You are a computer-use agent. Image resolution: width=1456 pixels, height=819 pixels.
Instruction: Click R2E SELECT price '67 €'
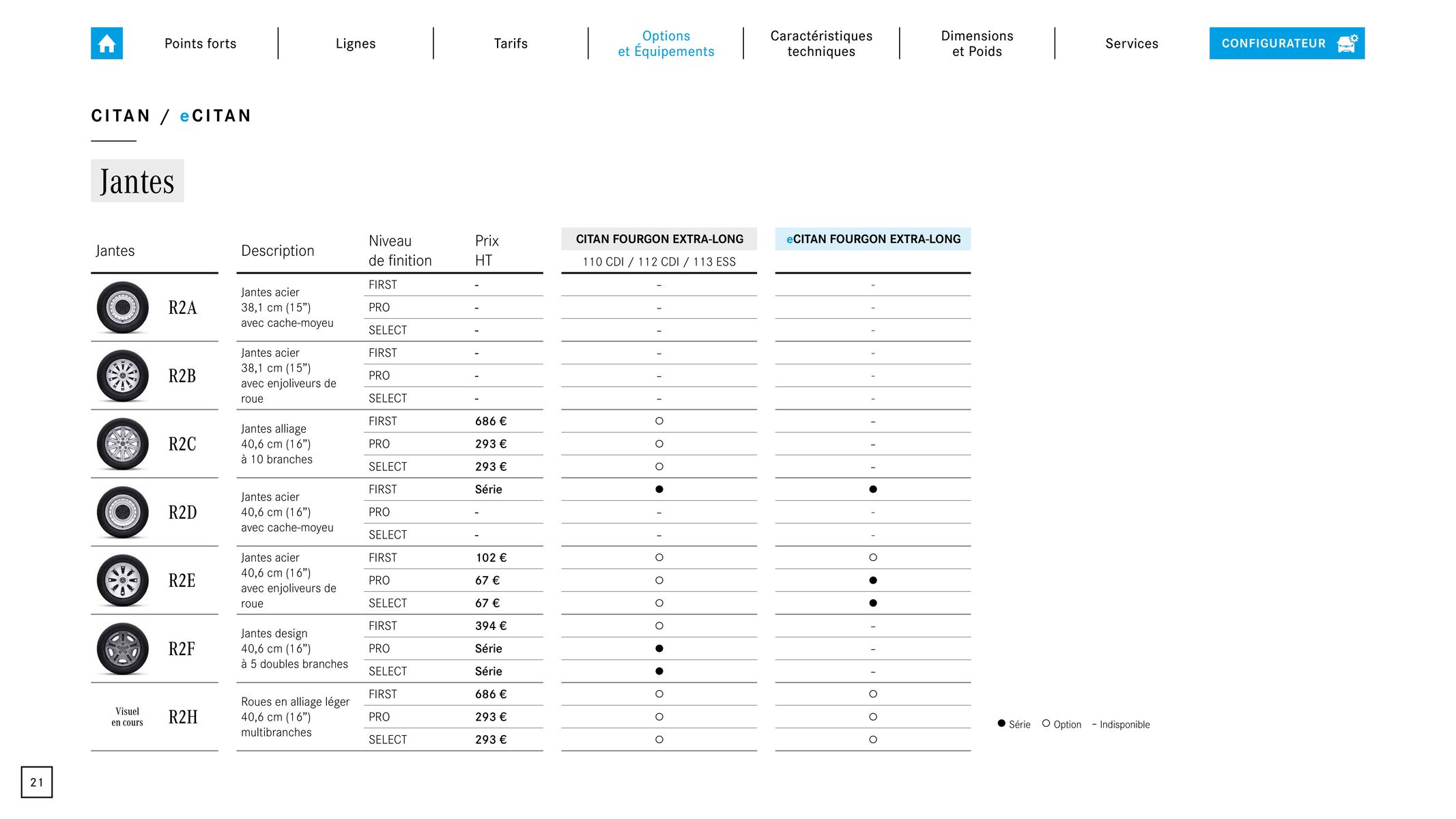[x=487, y=603]
